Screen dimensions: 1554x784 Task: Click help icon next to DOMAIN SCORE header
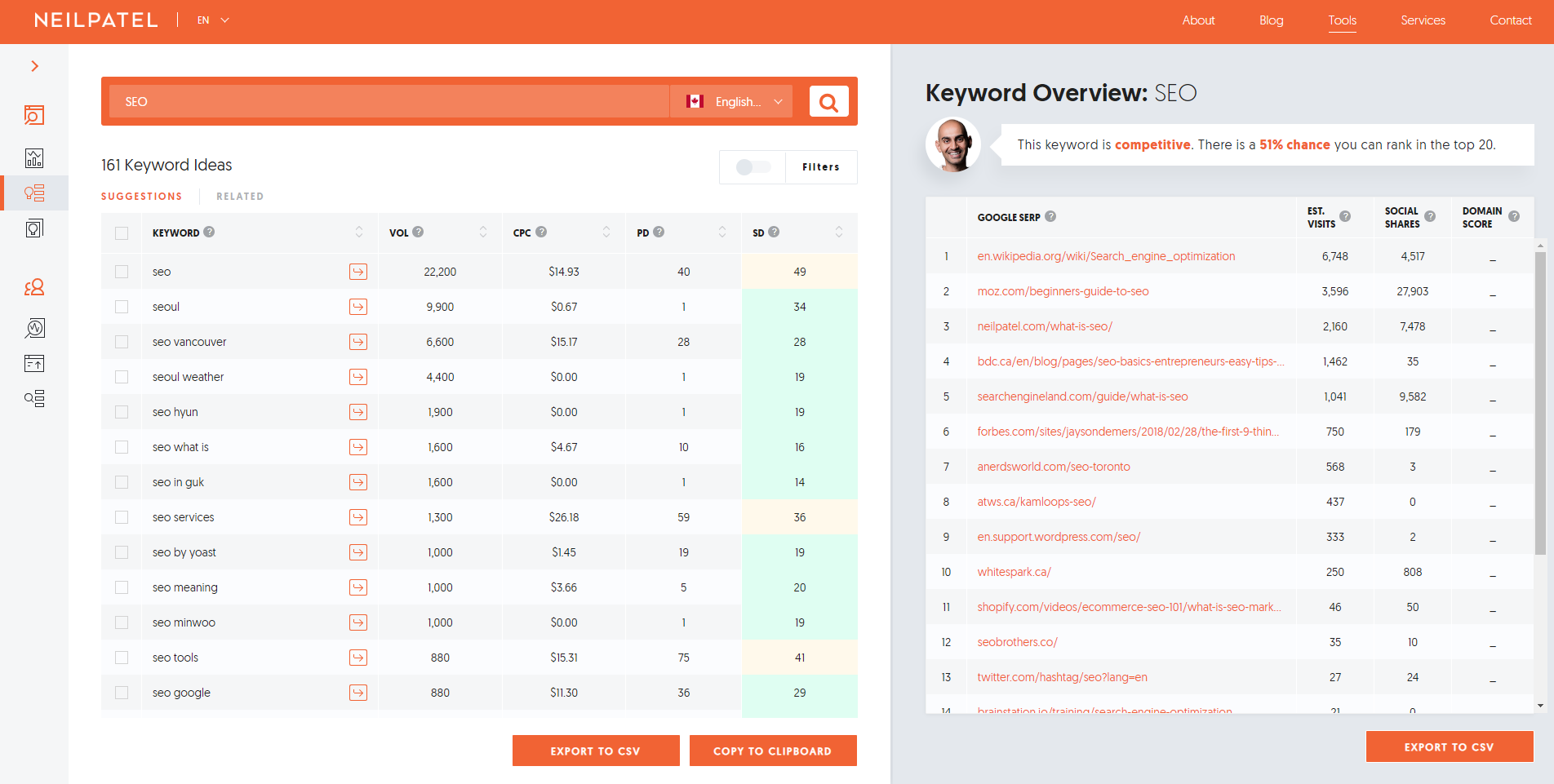coord(1514,216)
